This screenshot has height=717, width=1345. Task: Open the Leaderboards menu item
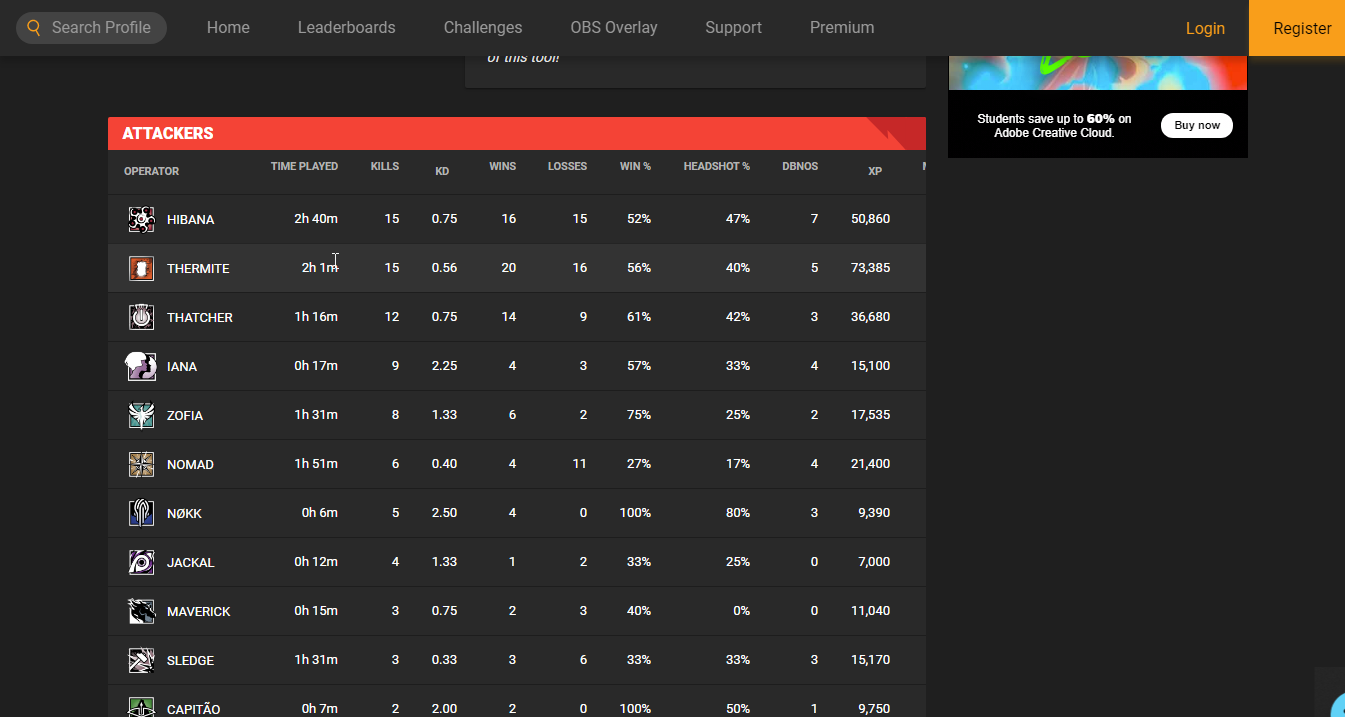tap(346, 28)
